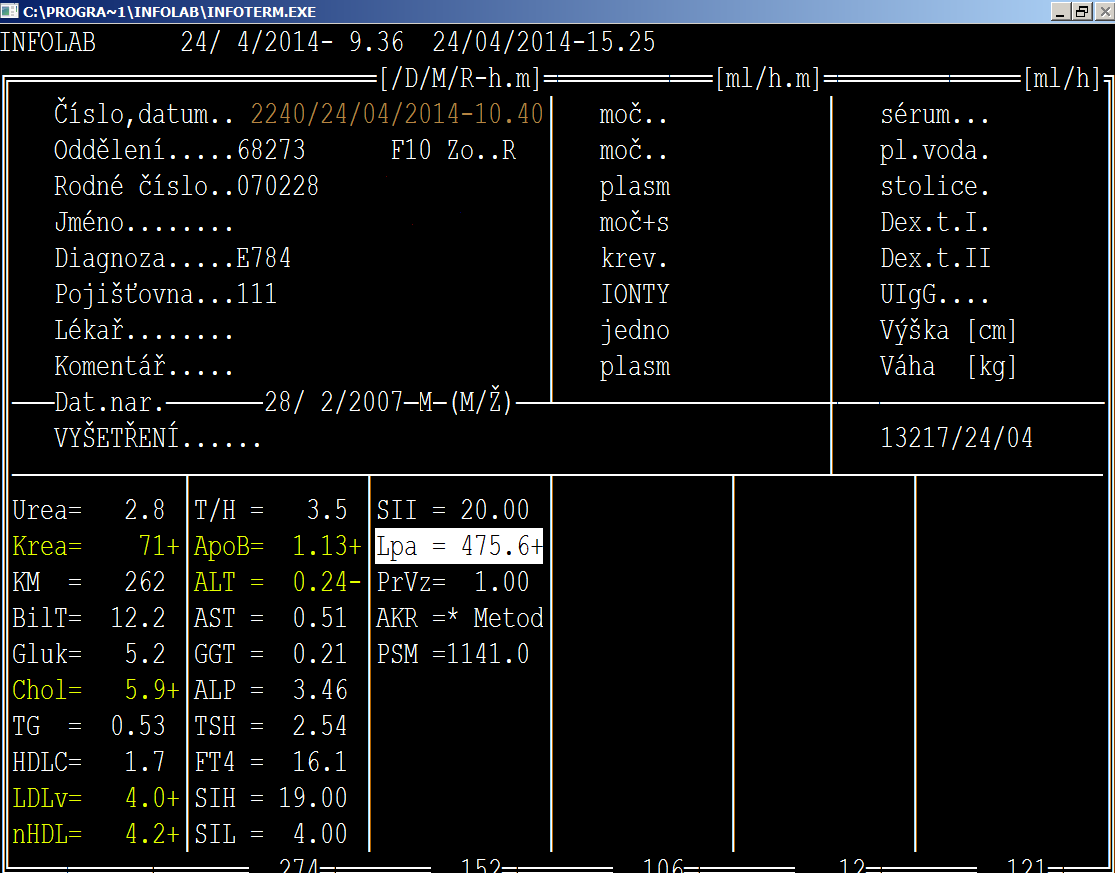Click the ApoB= 1.13+ result
The height and width of the screenshot is (873, 1115).
click(x=278, y=546)
